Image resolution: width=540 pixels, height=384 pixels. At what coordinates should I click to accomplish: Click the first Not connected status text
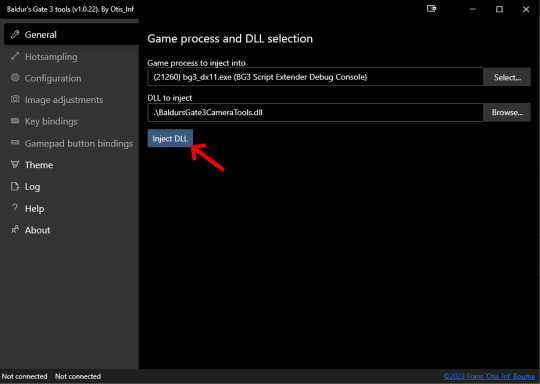click(24, 376)
